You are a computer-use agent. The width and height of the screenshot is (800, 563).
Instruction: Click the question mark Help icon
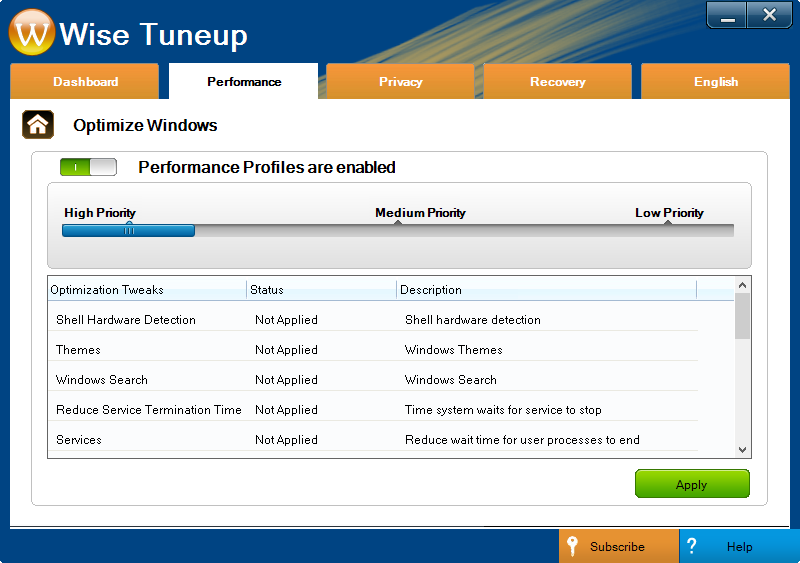point(691,546)
